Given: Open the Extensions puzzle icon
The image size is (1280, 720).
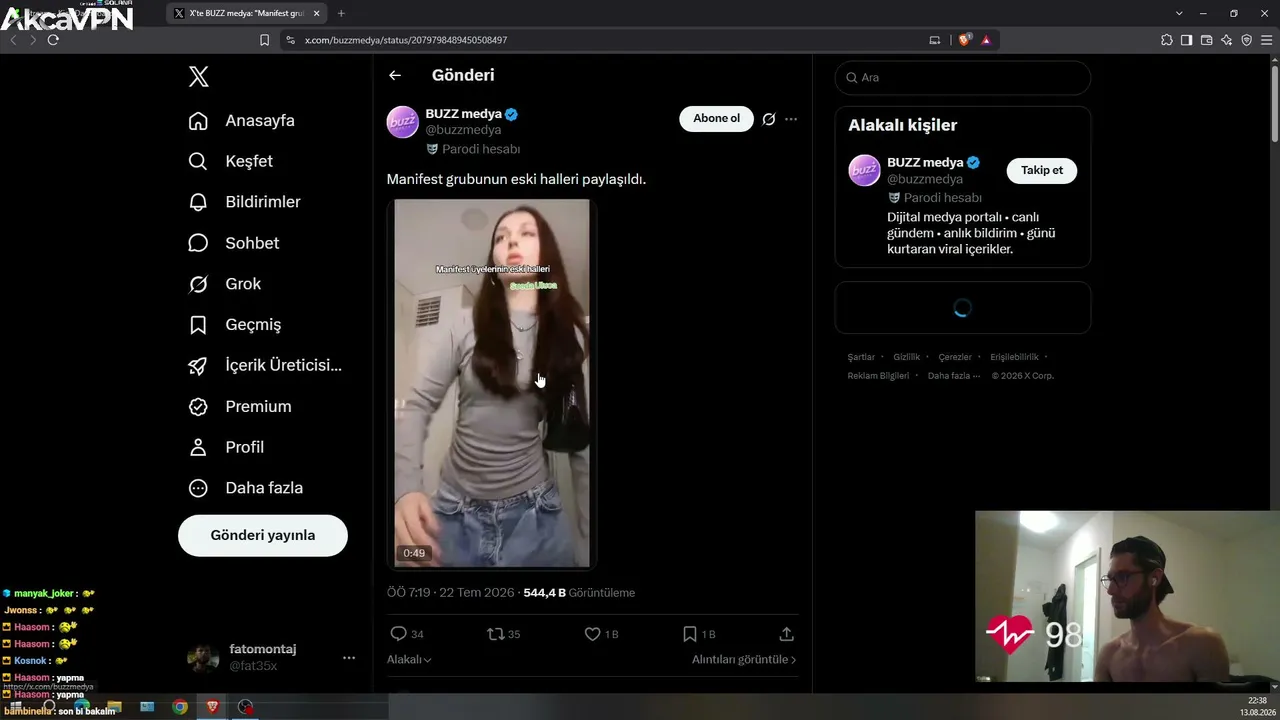Looking at the screenshot, I should tap(1167, 40).
